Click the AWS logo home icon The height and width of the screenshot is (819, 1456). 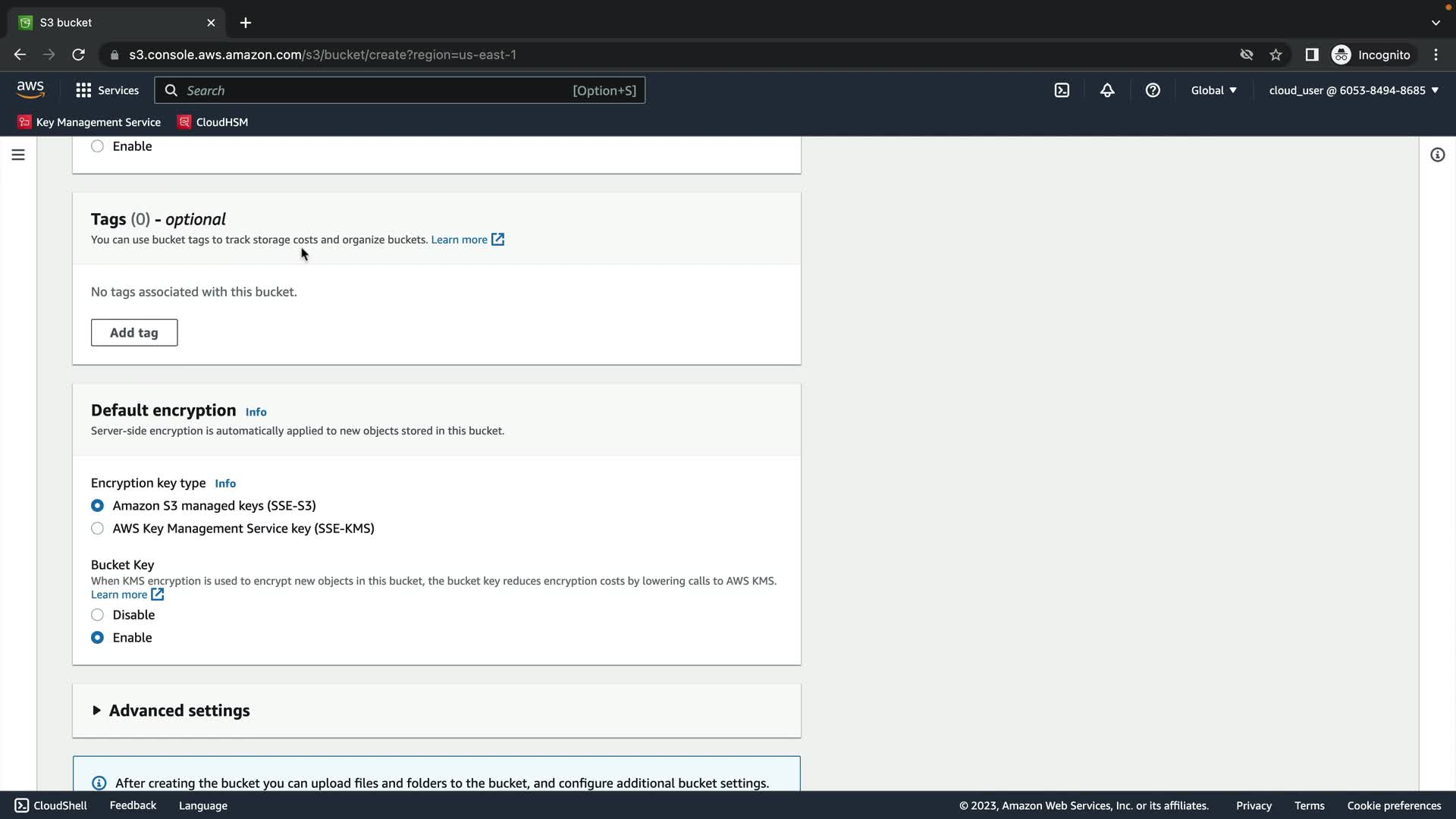(x=30, y=89)
